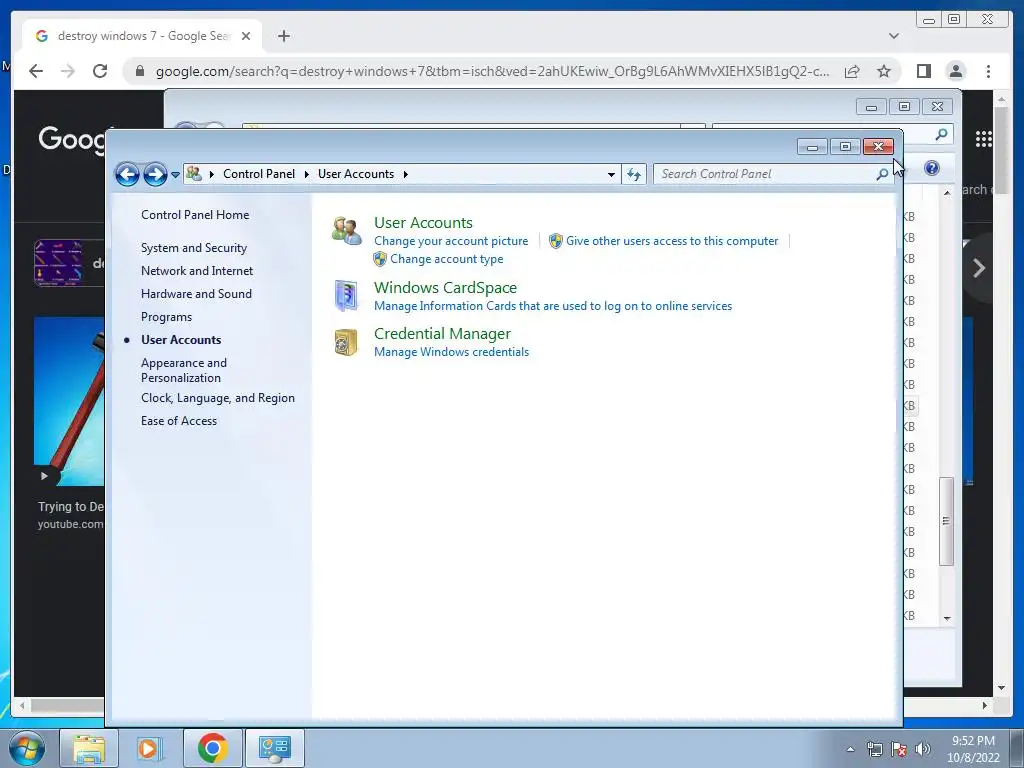
Task: Click the shield icon beside Change account type
Action: coord(380,259)
